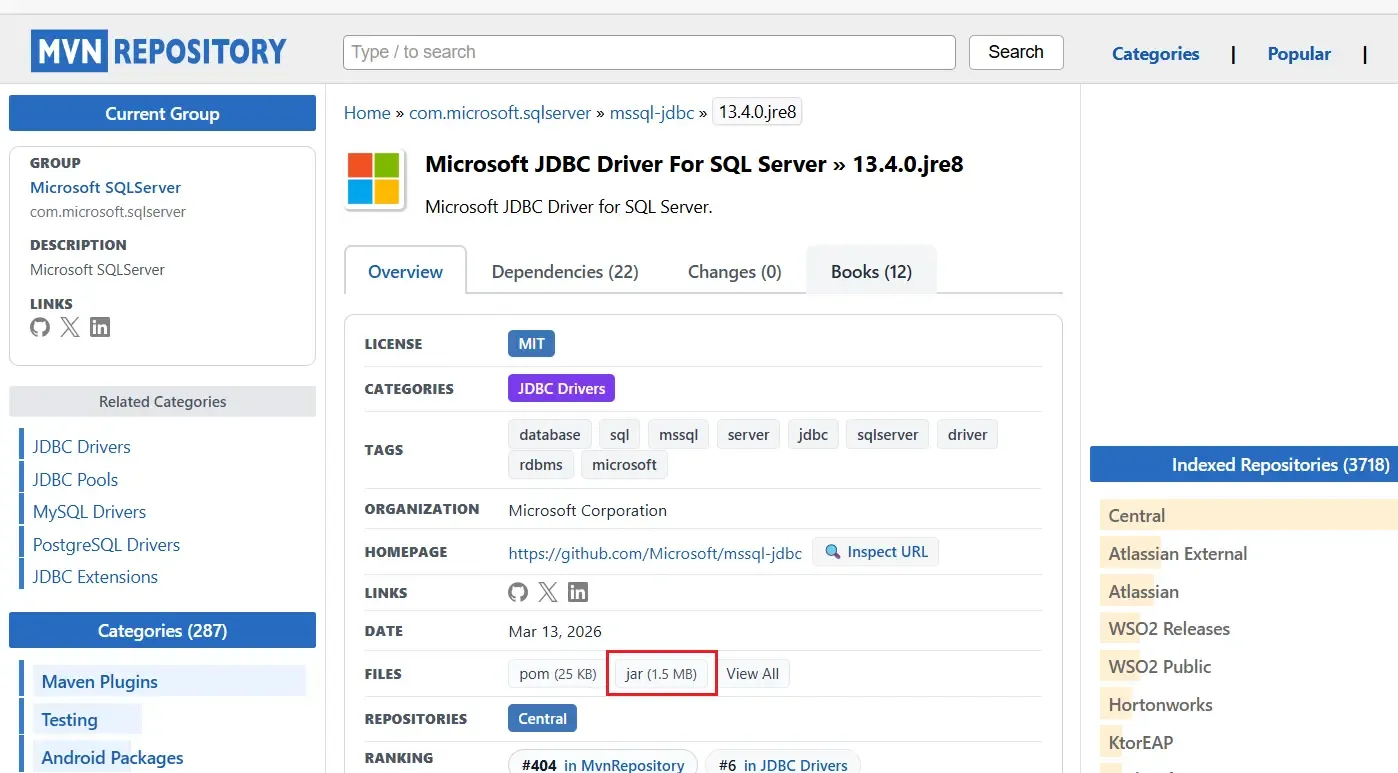Download the jar (1.5 MB) file
Viewport: 1398px width, 773px height.
(x=660, y=673)
